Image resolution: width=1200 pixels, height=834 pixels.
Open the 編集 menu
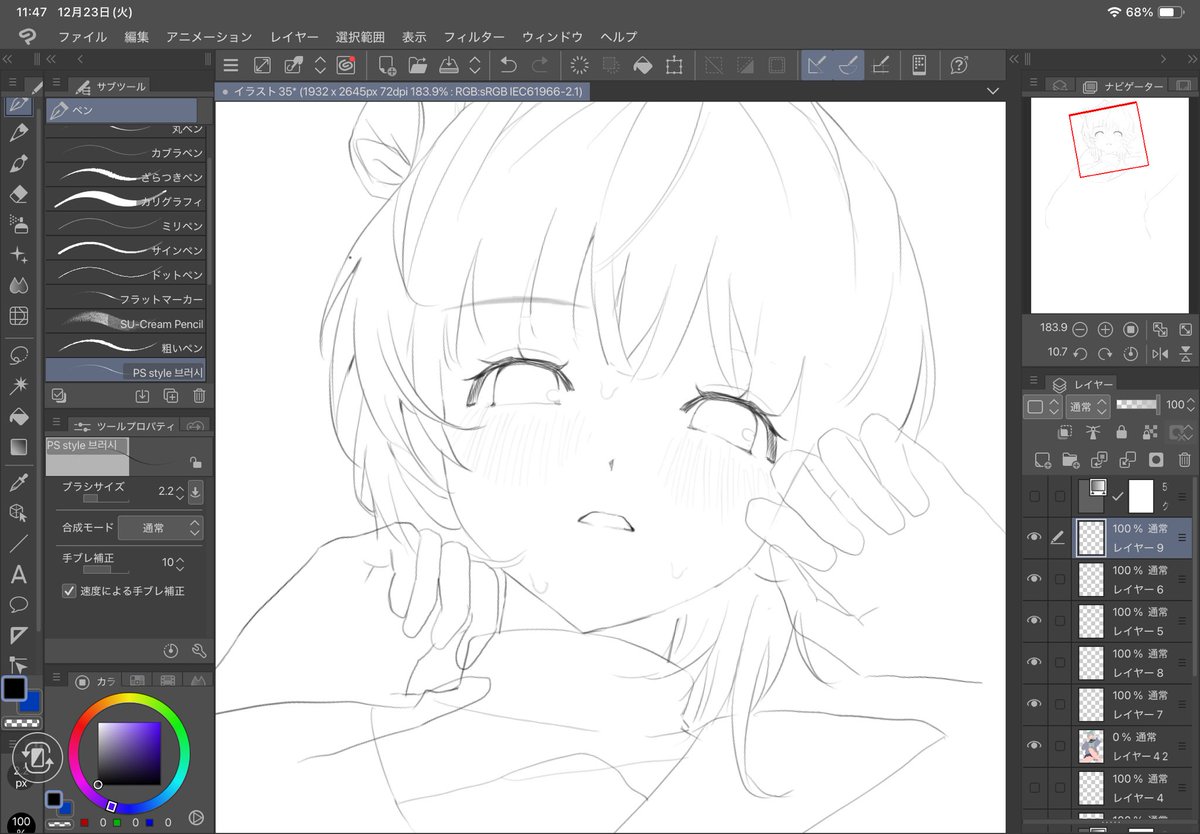coord(137,37)
